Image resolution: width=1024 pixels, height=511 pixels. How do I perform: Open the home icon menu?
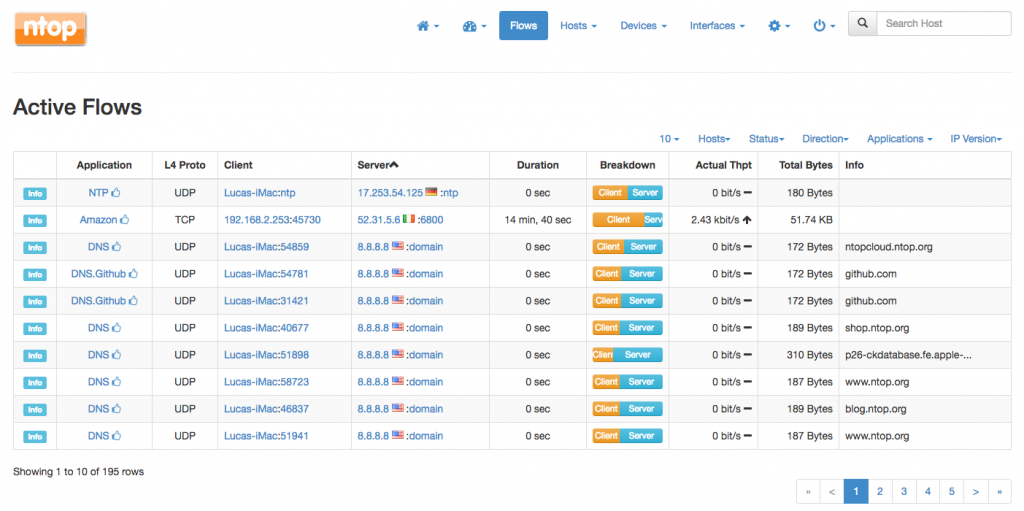point(428,26)
